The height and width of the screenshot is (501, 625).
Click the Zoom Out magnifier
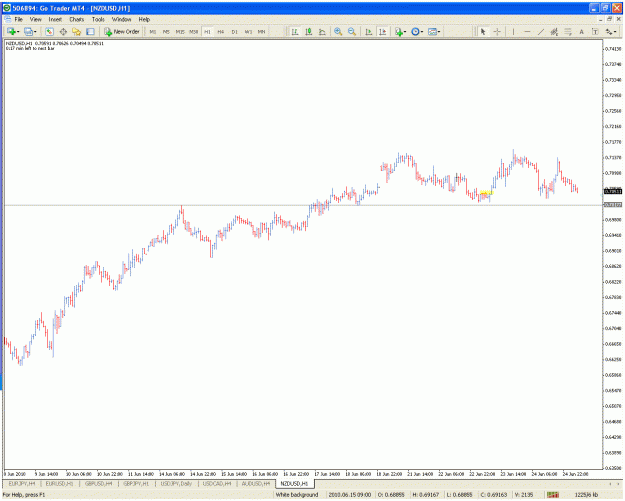tap(352, 31)
